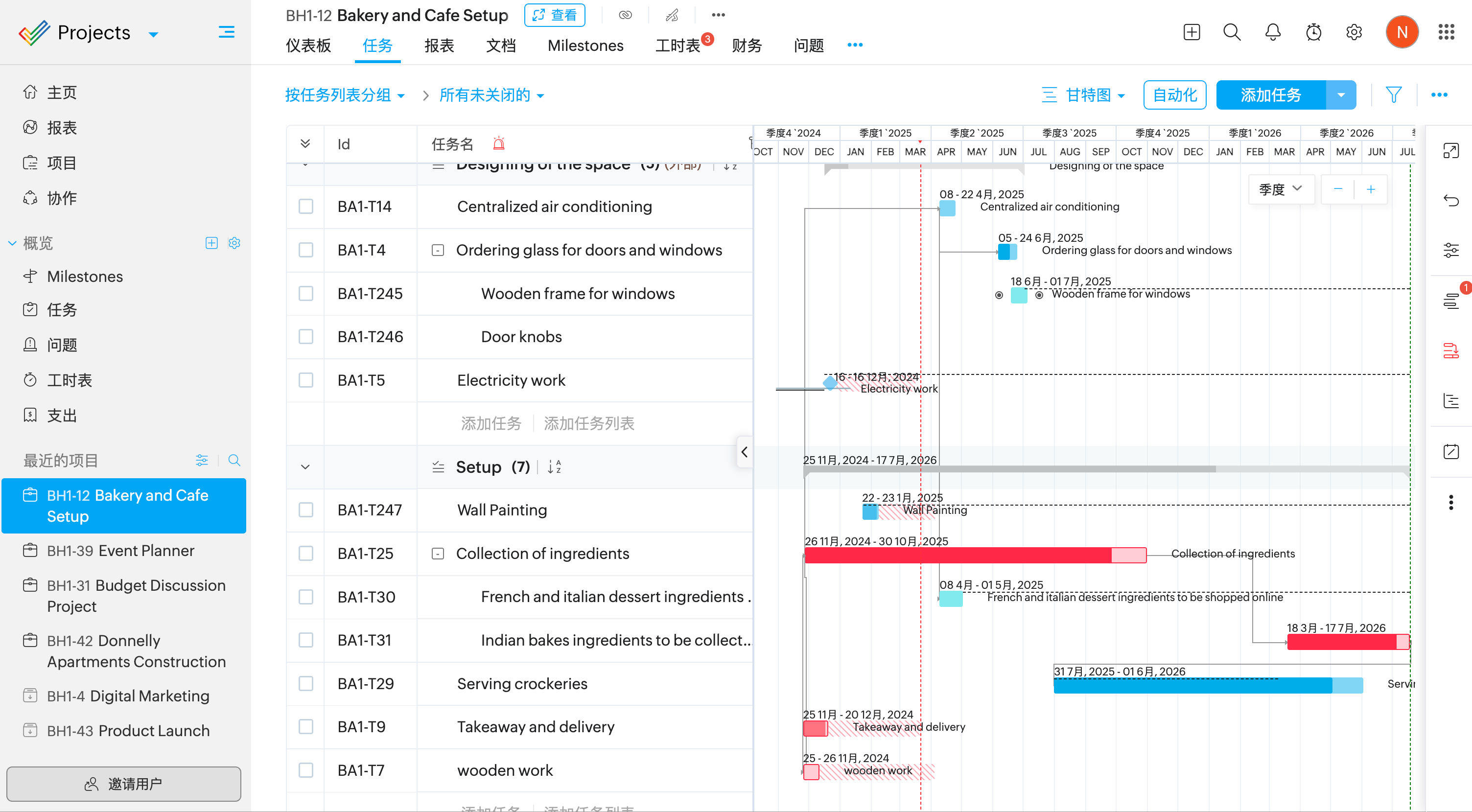Click the filter funnel icon
Screen dimensions: 1472x812
1393,95
